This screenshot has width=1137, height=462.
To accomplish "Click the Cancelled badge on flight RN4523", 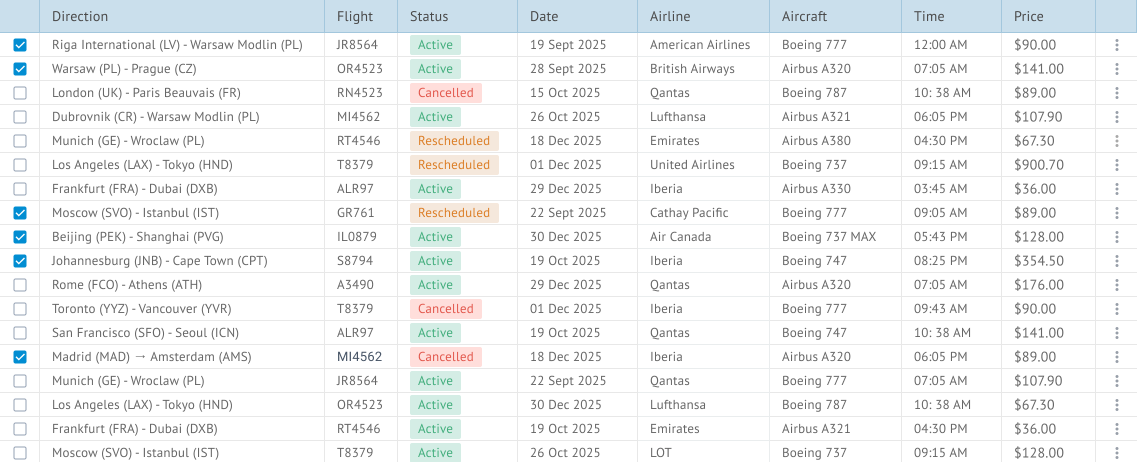I will (x=446, y=93).
